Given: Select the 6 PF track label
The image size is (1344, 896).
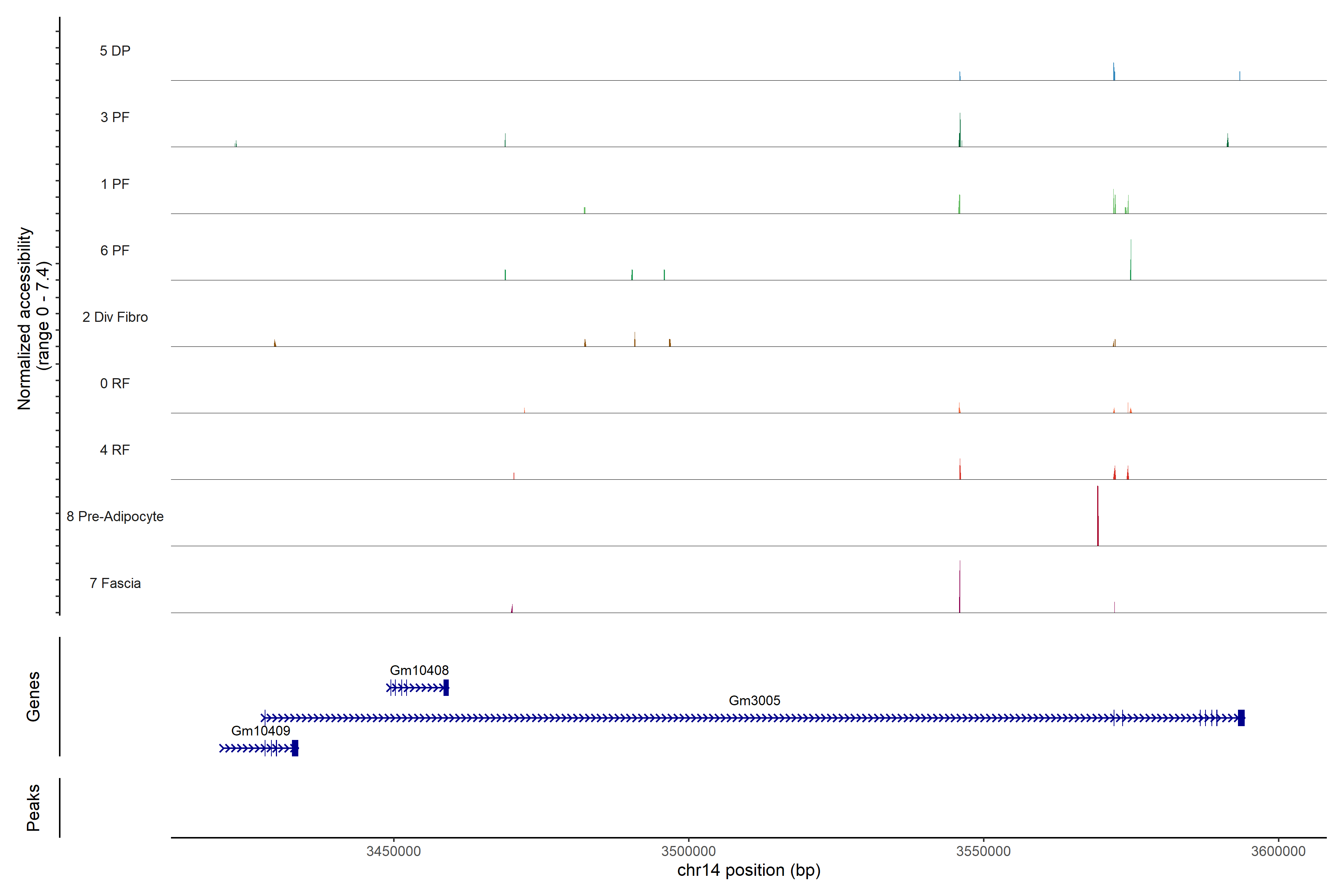Looking at the screenshot, I should (x=115, y=250).
